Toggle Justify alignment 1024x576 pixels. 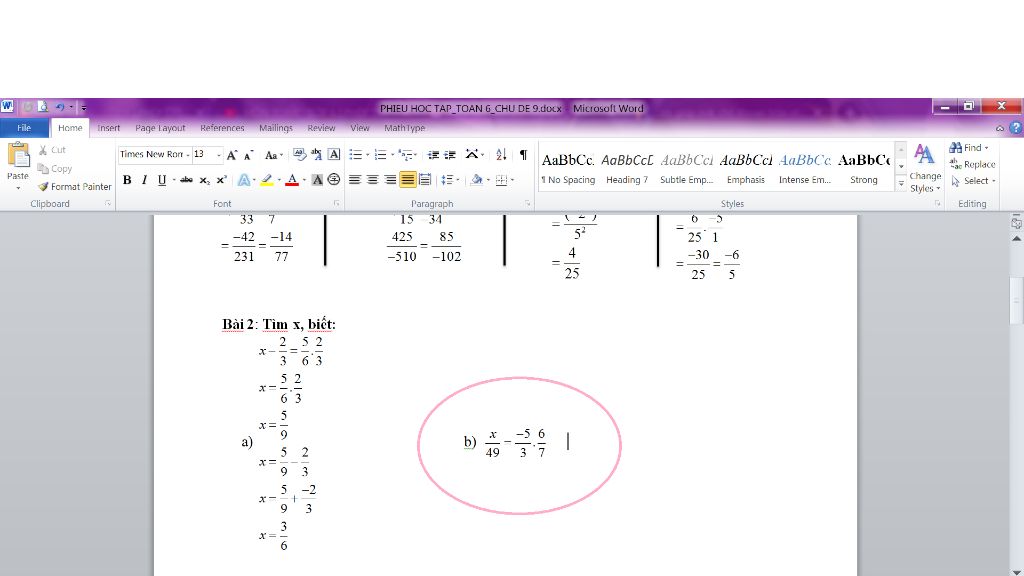point(408,180)
